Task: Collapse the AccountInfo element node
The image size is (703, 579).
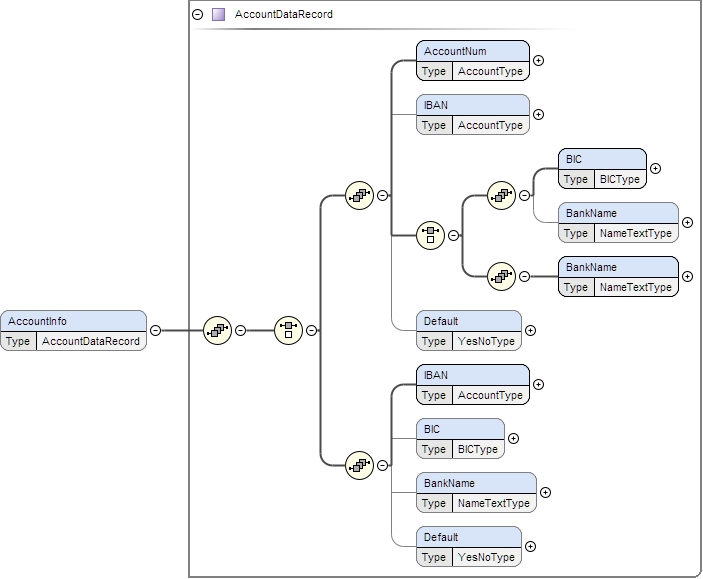Action: pyautogui.click(x=155, y=330)
